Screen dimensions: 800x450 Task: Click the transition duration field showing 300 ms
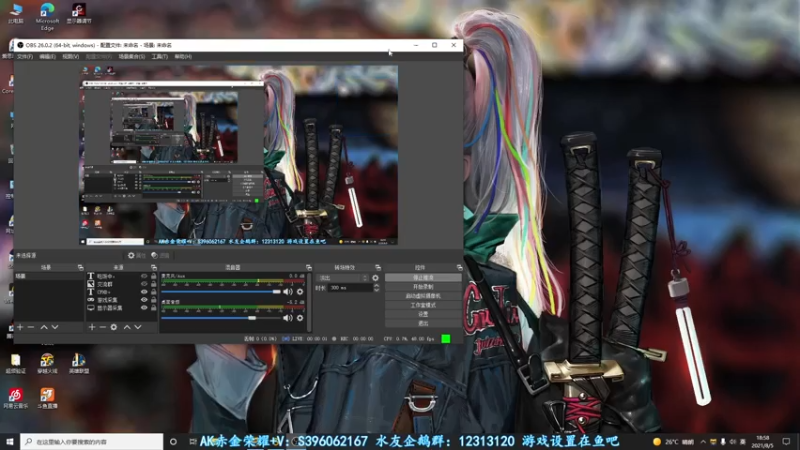click(350, 288)
